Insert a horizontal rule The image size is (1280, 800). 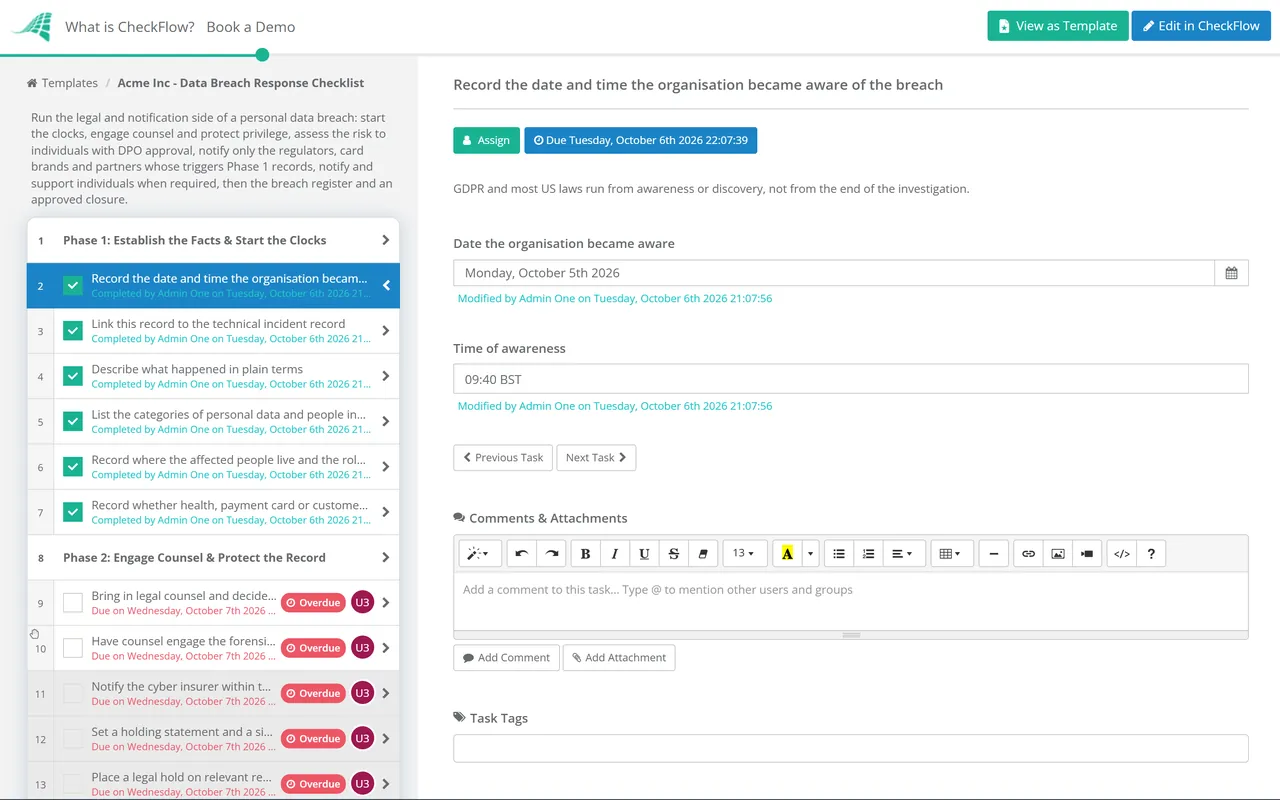click(x=993, y=554)
